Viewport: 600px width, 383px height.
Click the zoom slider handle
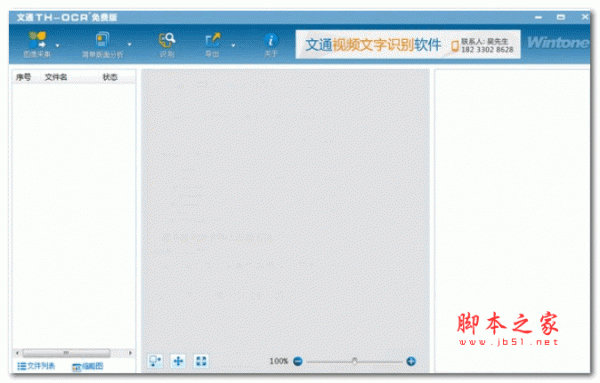[355, 361]
